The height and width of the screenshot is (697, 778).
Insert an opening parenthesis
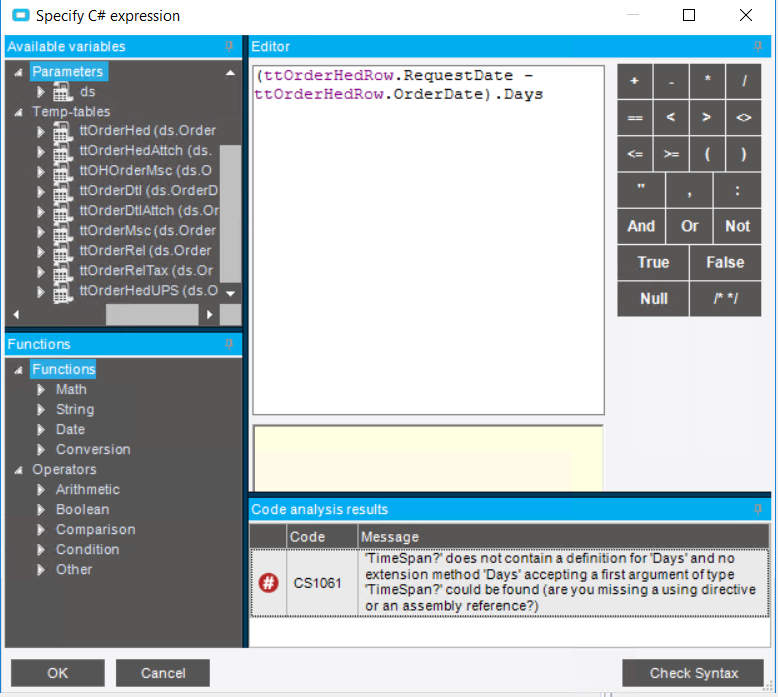coord(707,154)
